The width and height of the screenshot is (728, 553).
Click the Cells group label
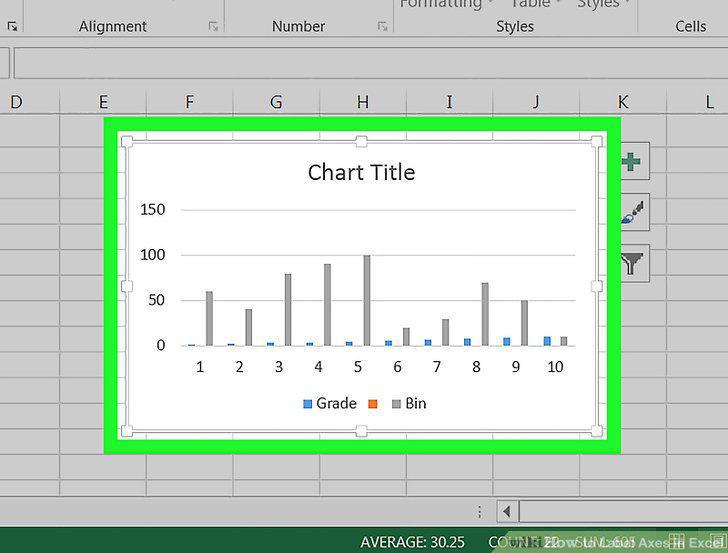click(x=690, y=26)
